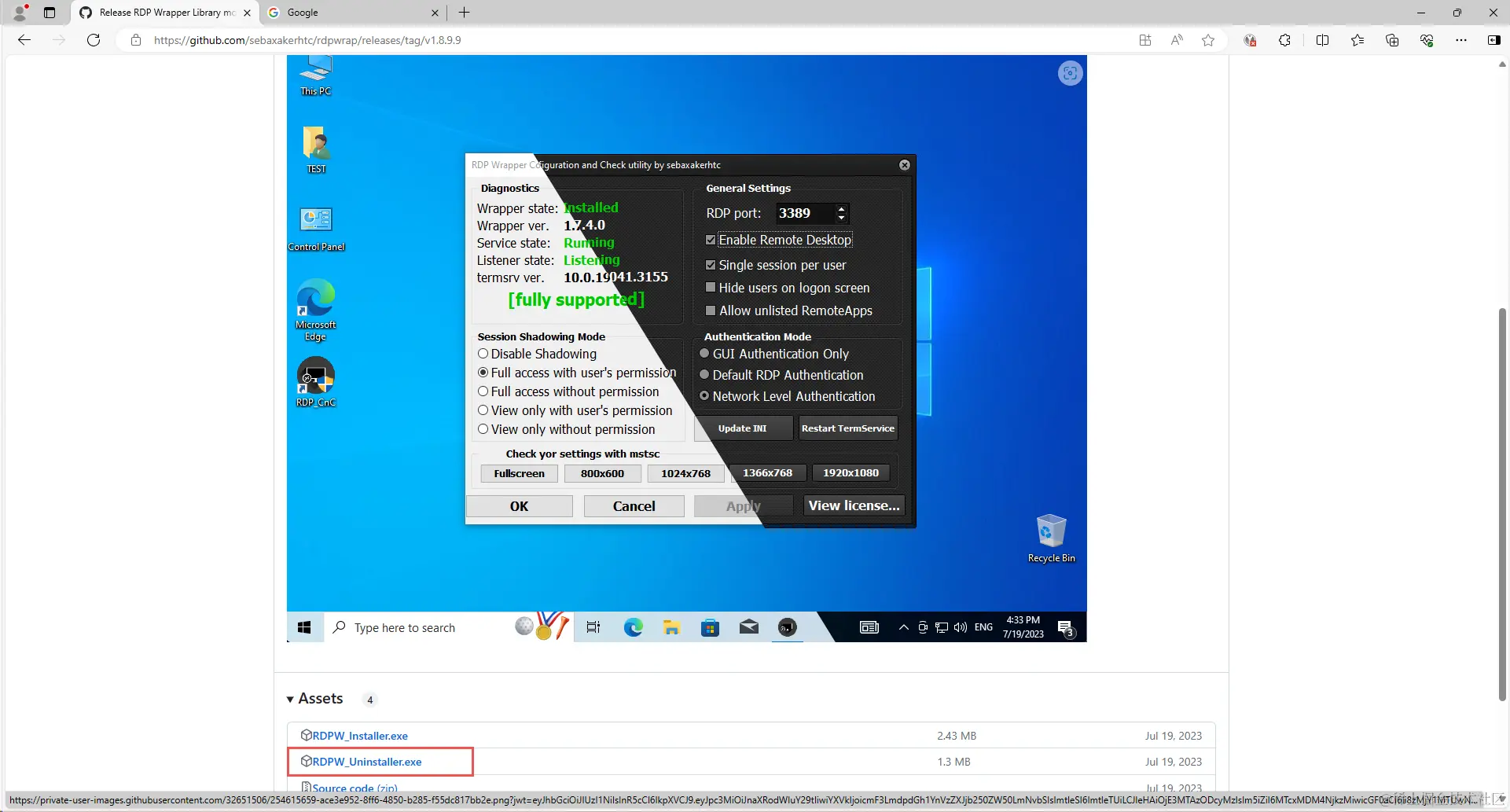Viewport: 1510px width, 812px height.
Task: Click the Mail icon in the pictured taskbar
Action: pos(748,627)
